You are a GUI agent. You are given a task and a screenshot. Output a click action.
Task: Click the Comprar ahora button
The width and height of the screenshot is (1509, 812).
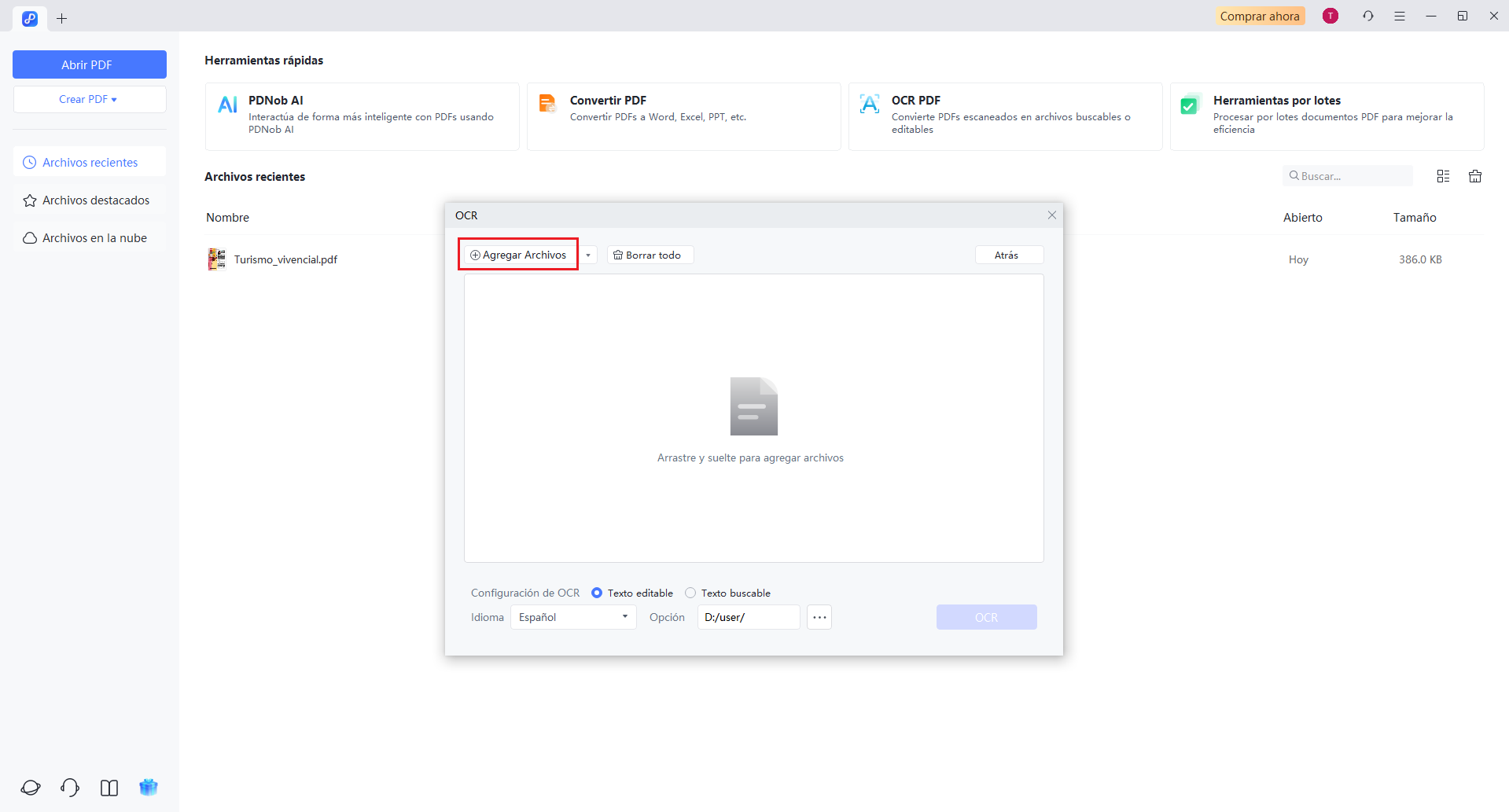pyautogui.click(x=1260, y=15)
